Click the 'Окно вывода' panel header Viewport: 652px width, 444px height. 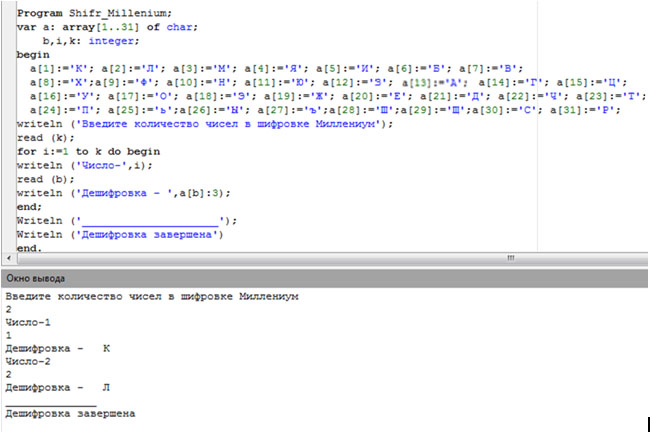click(36, 277)
